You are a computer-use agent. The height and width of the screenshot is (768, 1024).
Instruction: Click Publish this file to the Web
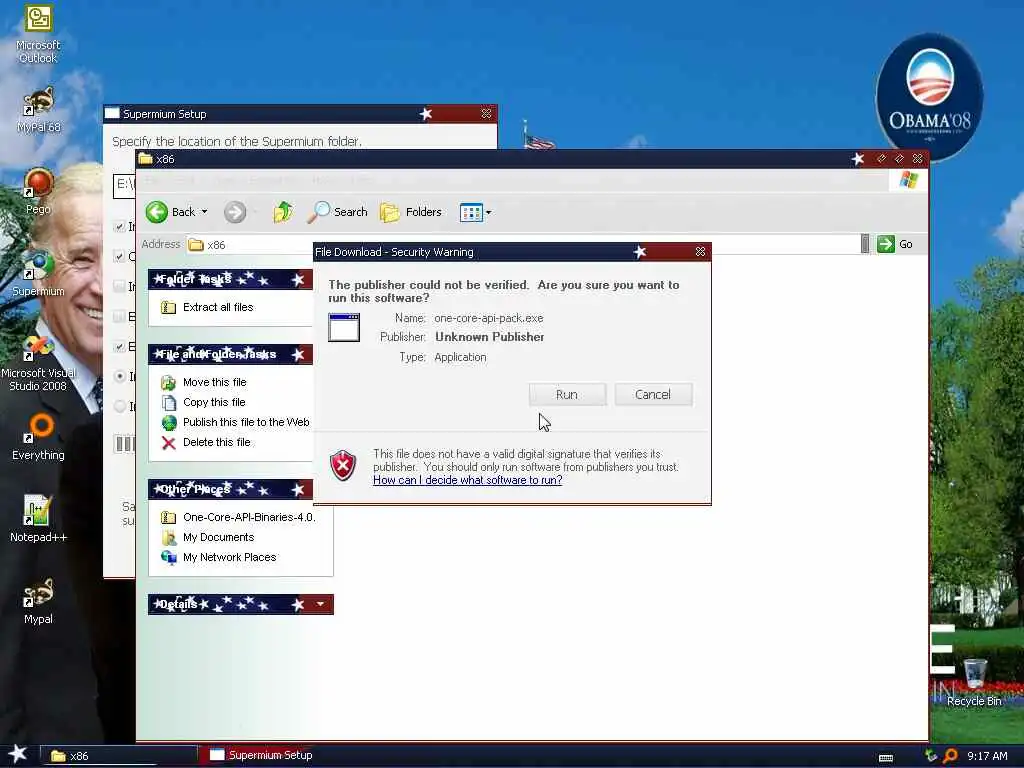(246, 423)
